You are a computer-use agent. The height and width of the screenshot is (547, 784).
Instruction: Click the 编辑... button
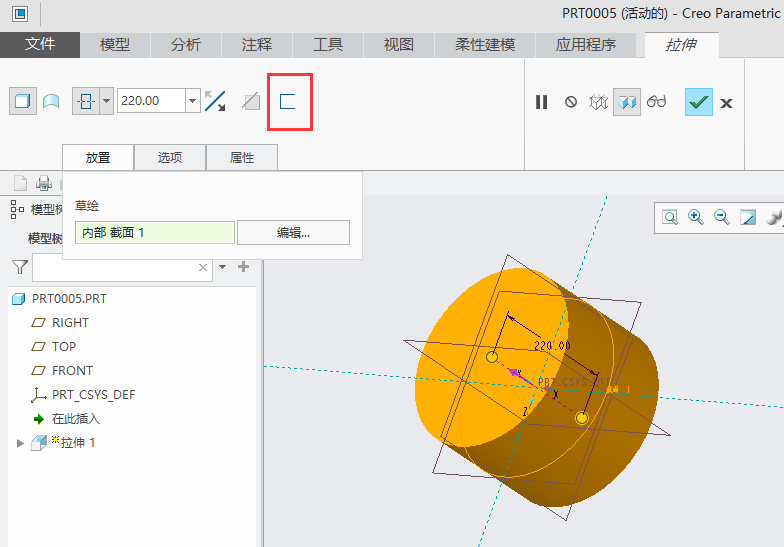[x=293, y=232]
